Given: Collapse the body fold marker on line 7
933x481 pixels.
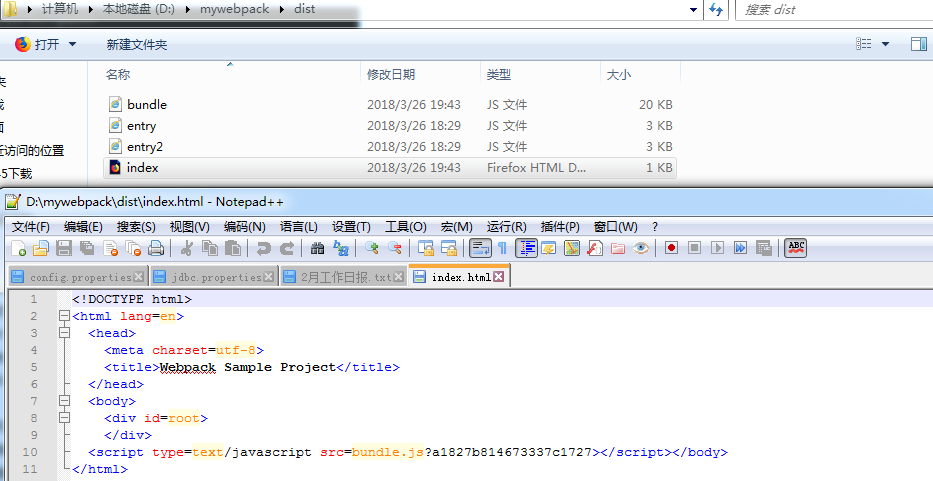Looking at the screenshot, I should [x=64, y=401].
